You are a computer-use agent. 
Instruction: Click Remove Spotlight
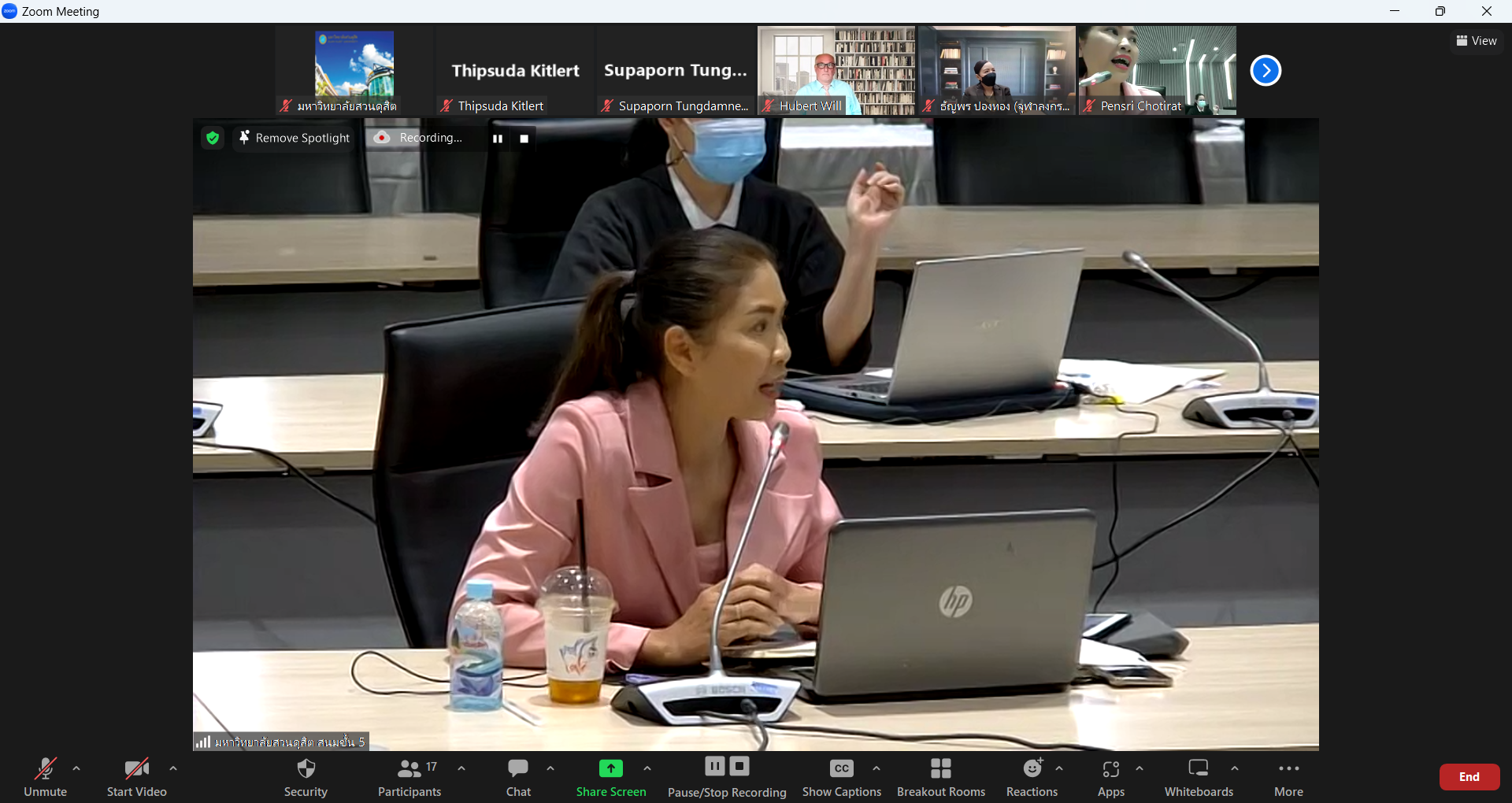click(x=295, y=138)
